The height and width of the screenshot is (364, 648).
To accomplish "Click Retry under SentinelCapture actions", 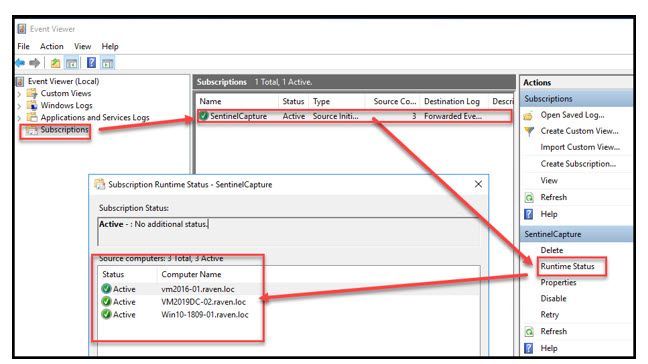I will pyautogui.click(x=550, y=314).
